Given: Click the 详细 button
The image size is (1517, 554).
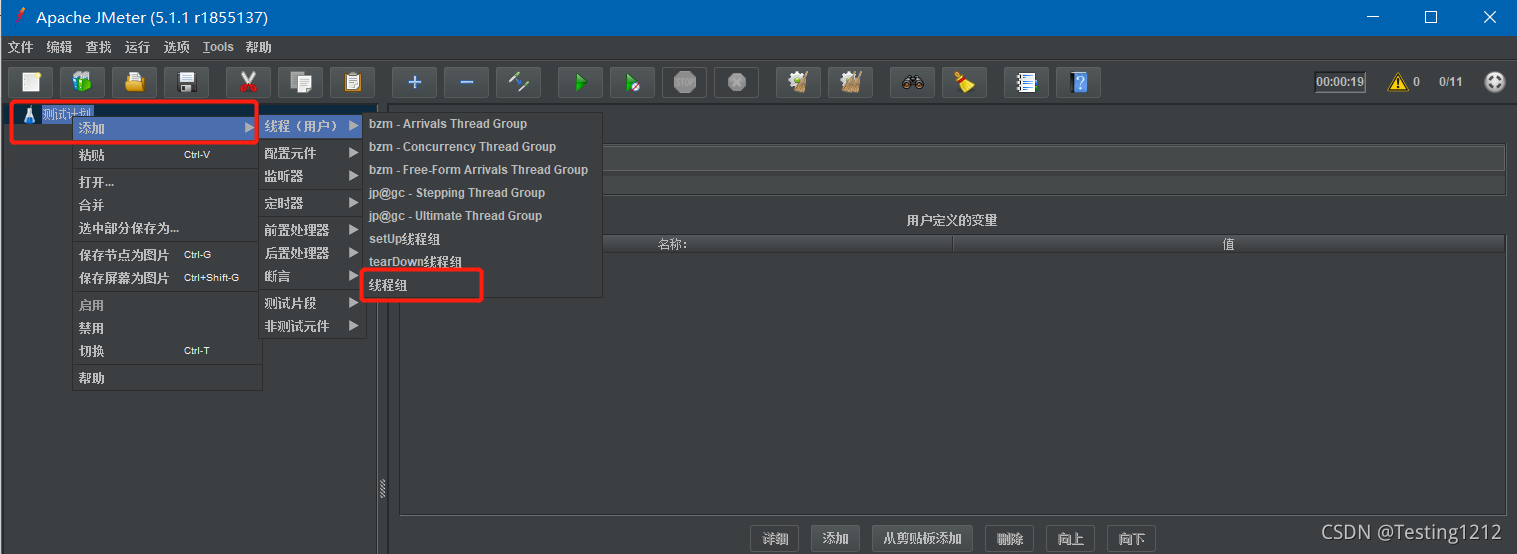Looking at the screenshot, I should click(775, 539).
